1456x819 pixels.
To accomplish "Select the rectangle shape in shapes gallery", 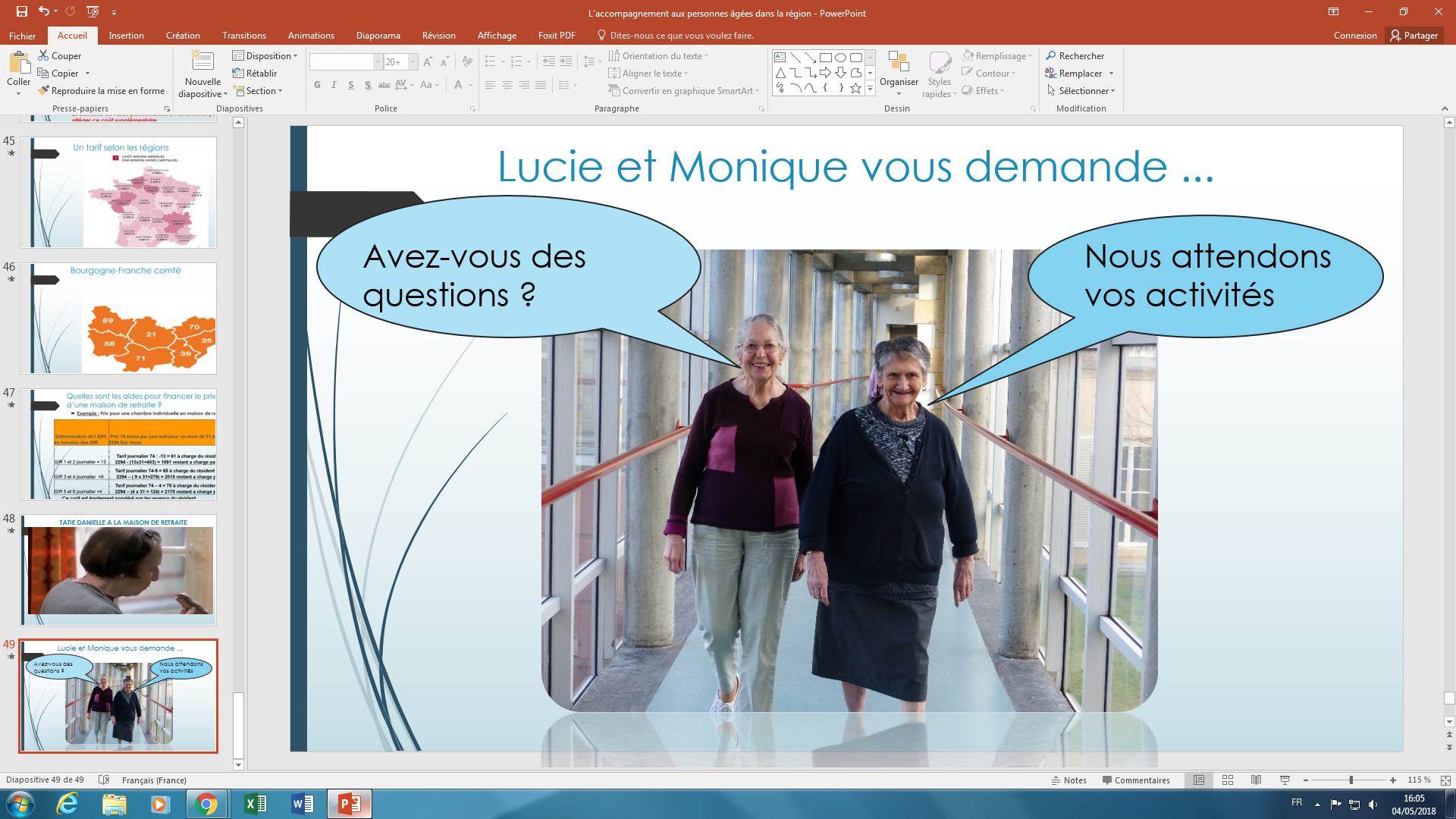I will coord(825,58).
